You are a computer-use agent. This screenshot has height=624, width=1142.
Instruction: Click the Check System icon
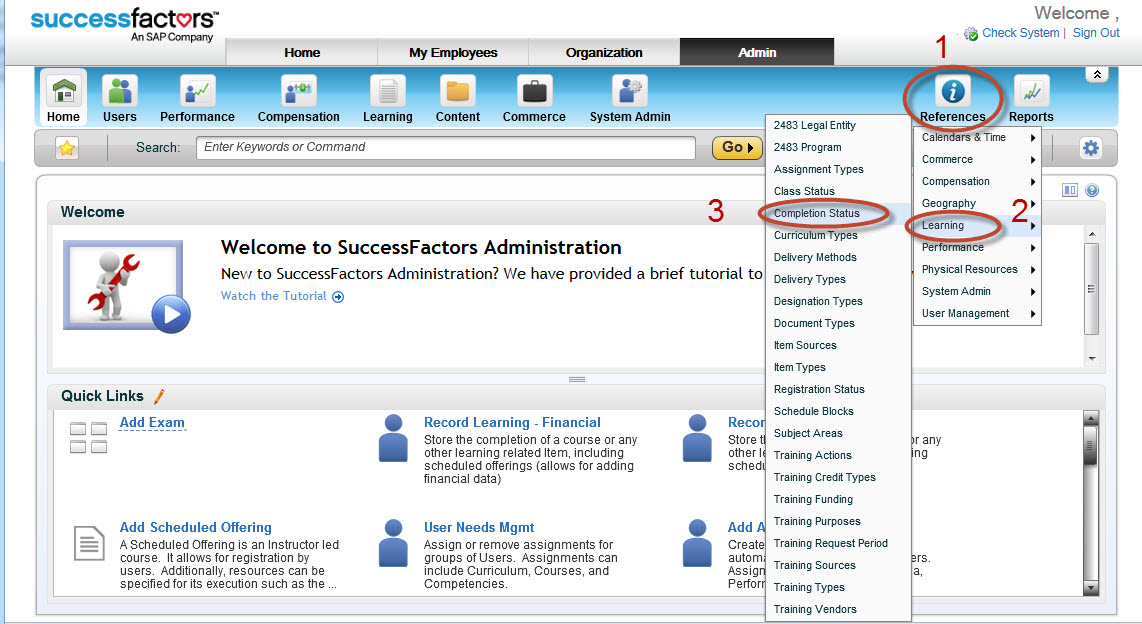click(971, 34)
